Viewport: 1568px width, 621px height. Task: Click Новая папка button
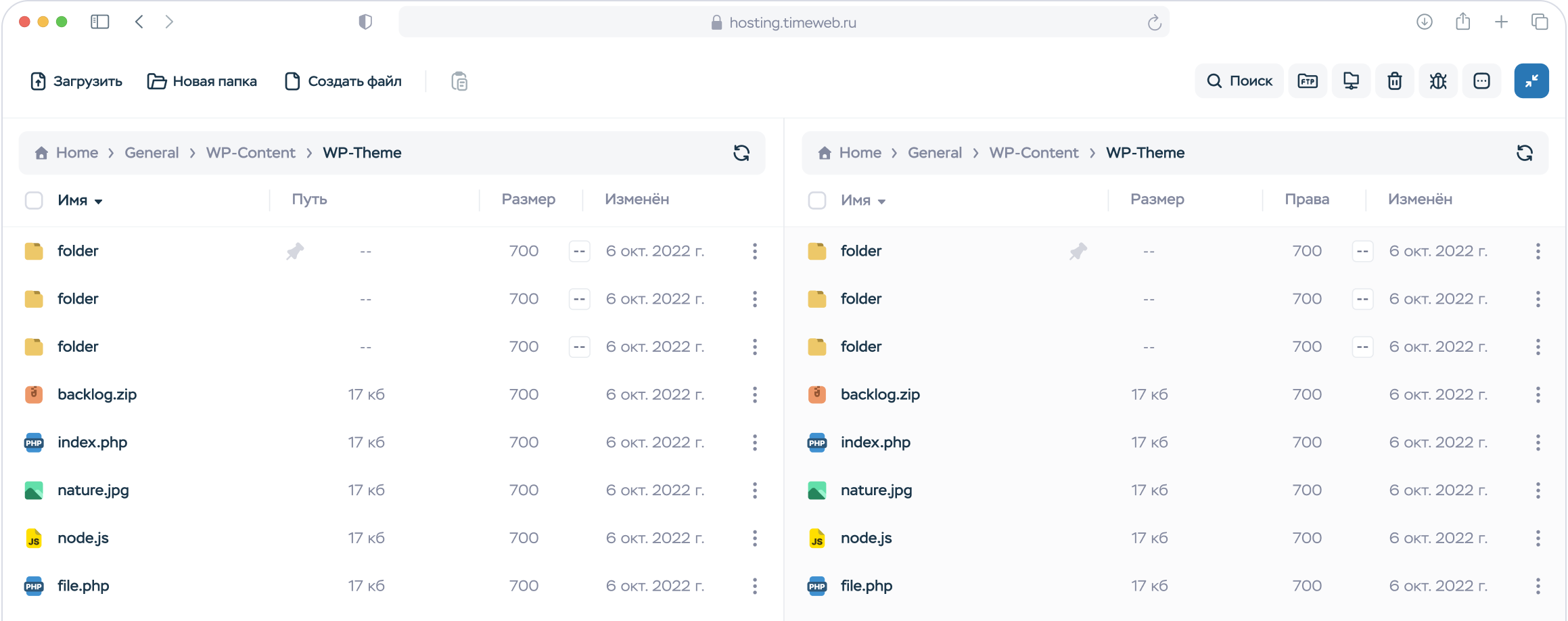click(202, 81)
